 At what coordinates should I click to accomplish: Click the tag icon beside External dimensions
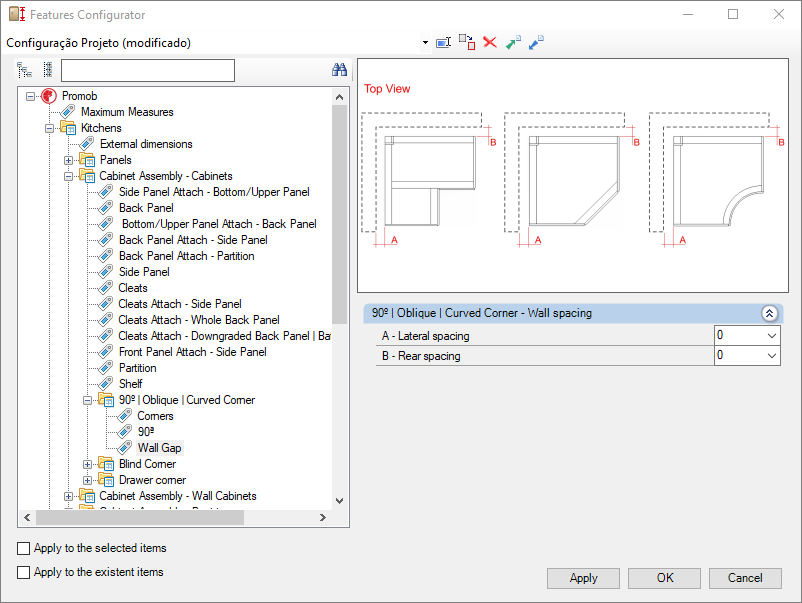pos(87,144)
